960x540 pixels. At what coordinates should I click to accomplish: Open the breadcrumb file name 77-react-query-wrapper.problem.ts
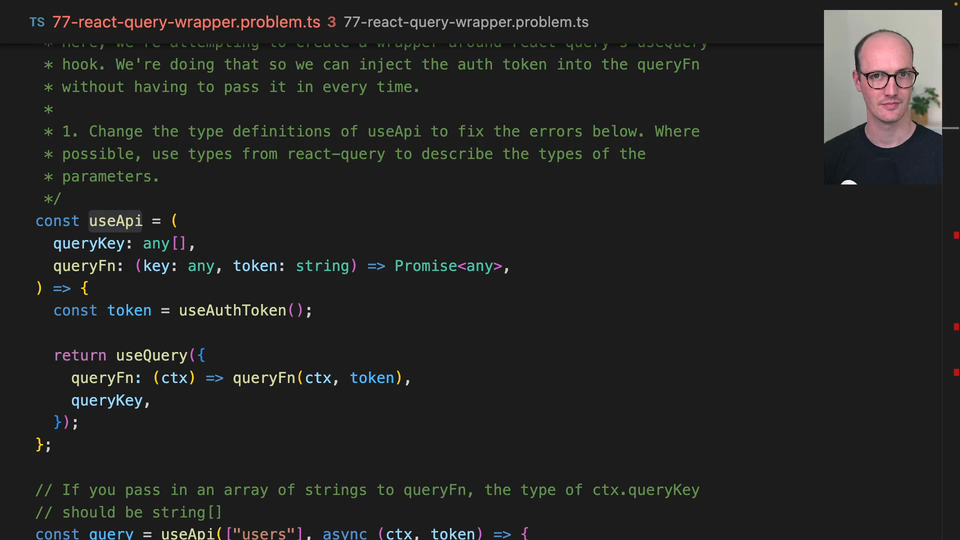[466, 22]
